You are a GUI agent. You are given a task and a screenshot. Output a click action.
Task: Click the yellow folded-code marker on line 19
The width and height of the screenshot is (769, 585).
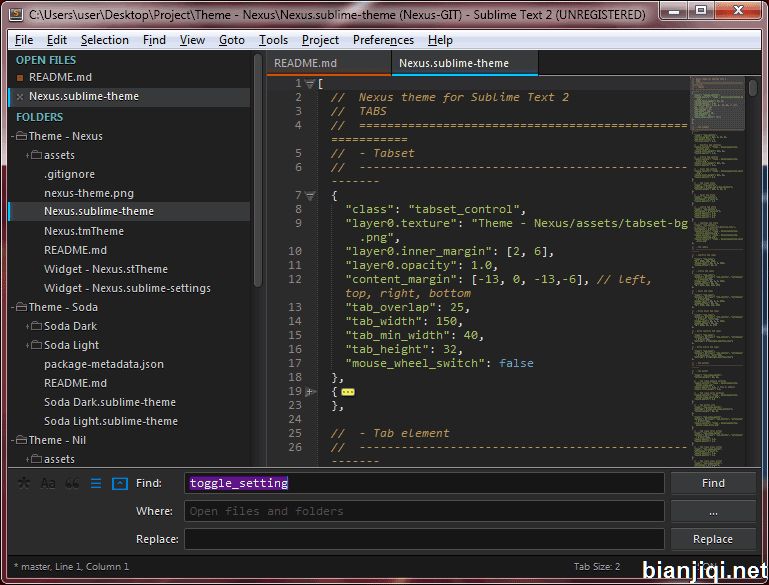(x=348, y=392)
